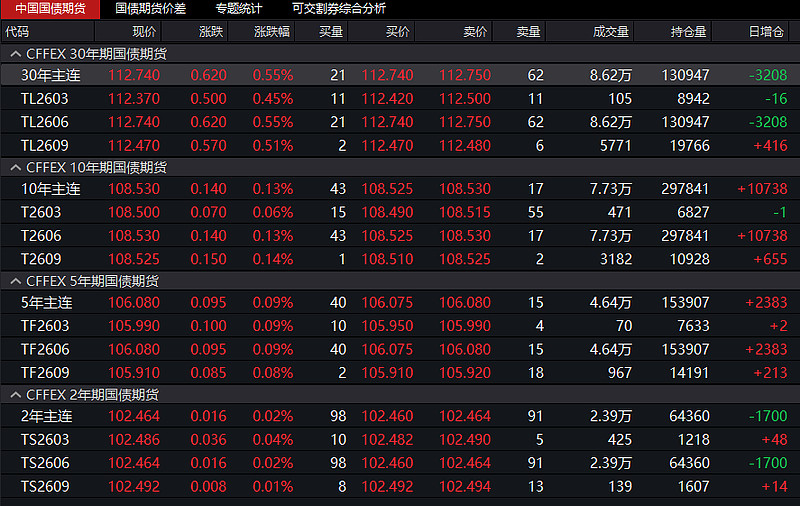Collapse the CFFEX 5年期国债期货 group

click(x=15, y=281)
